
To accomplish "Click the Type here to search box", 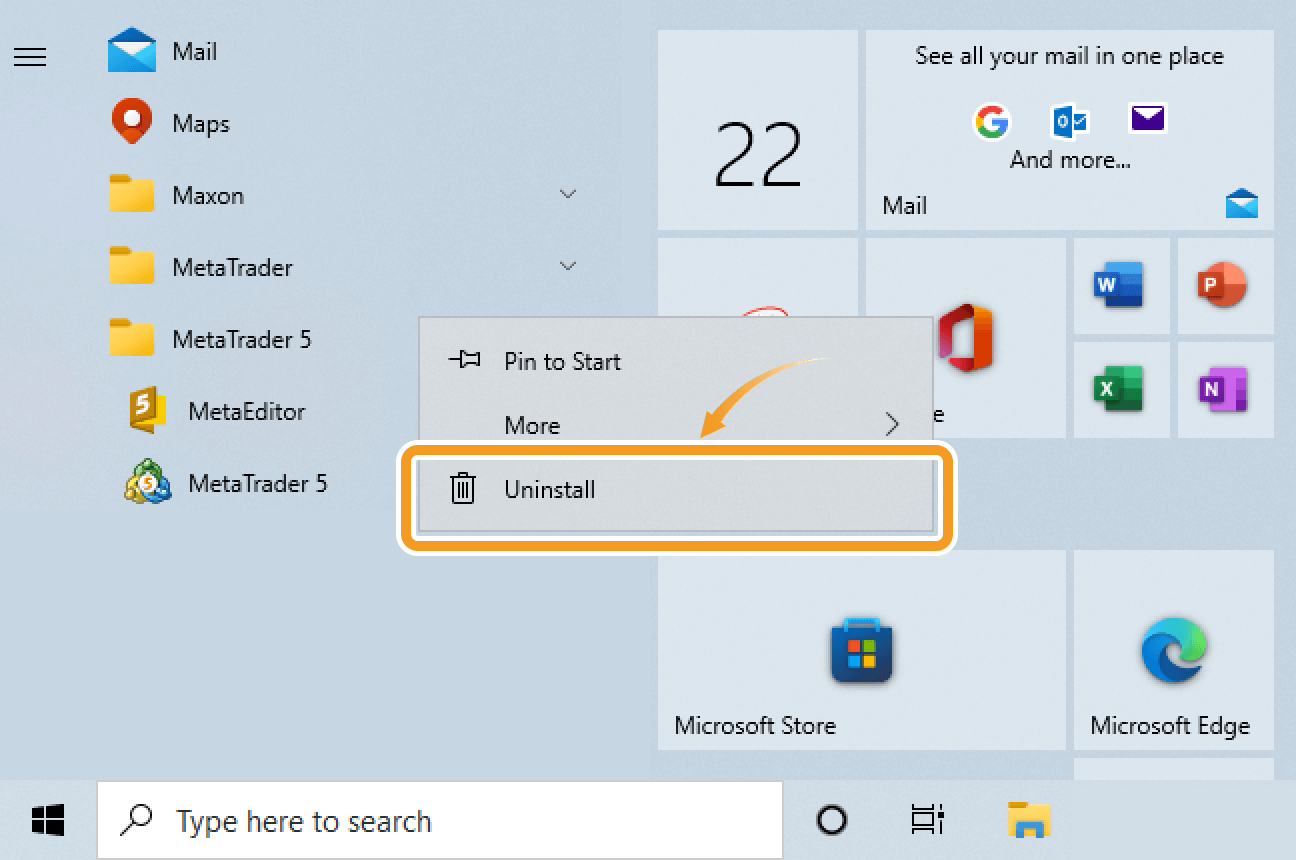I will coord(440,821).
